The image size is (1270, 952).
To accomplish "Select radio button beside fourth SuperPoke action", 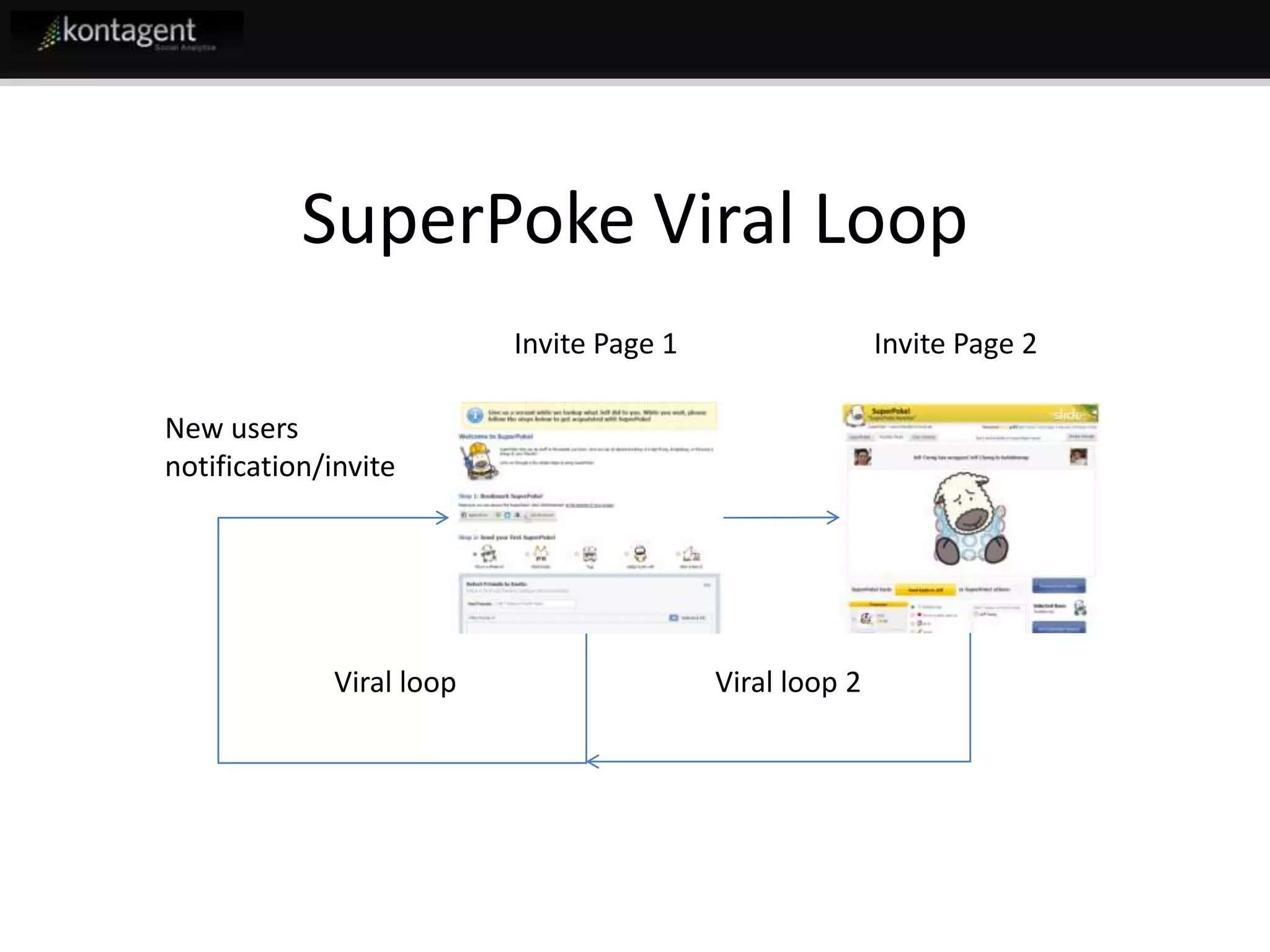I will click(x=627, y=554).
